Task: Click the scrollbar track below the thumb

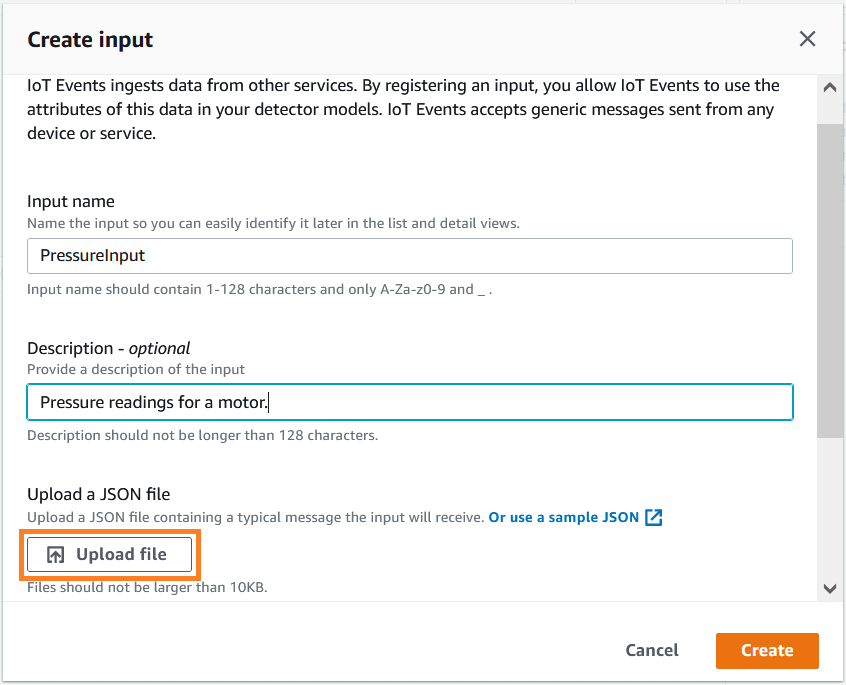Action: (x=829, y=510)
